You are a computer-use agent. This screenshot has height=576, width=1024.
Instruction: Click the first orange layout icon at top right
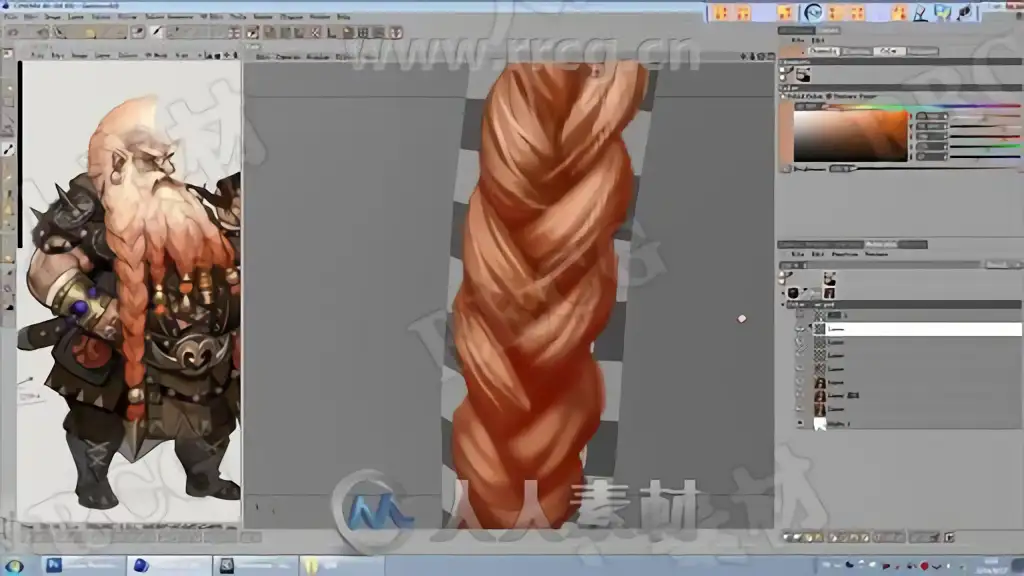[x=721, y=12]
